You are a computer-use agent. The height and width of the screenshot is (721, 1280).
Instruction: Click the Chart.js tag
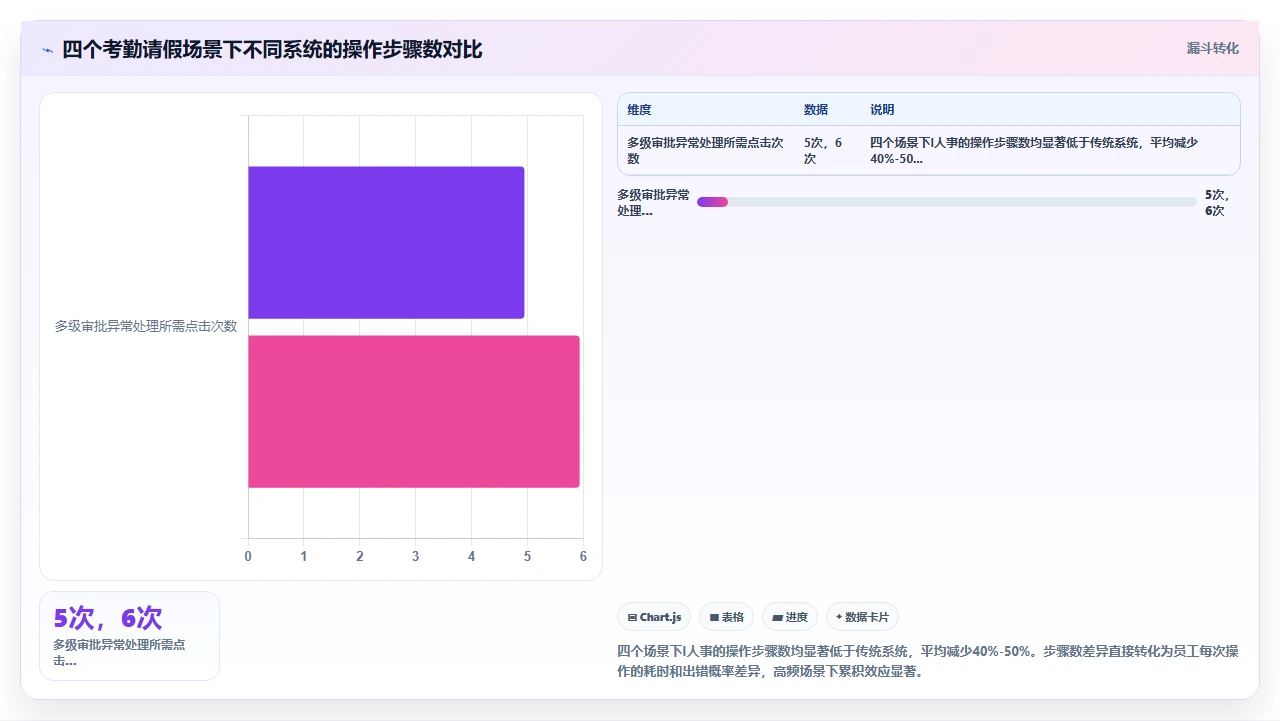[654, 617]
